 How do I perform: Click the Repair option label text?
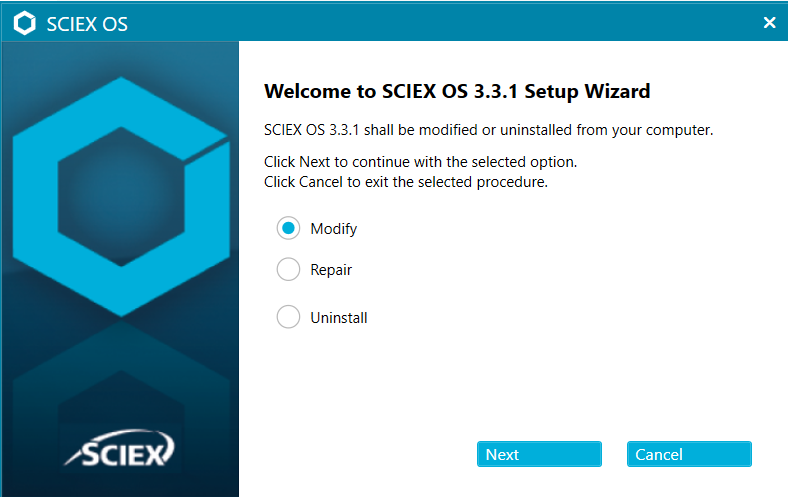click(x=331, y=270)
